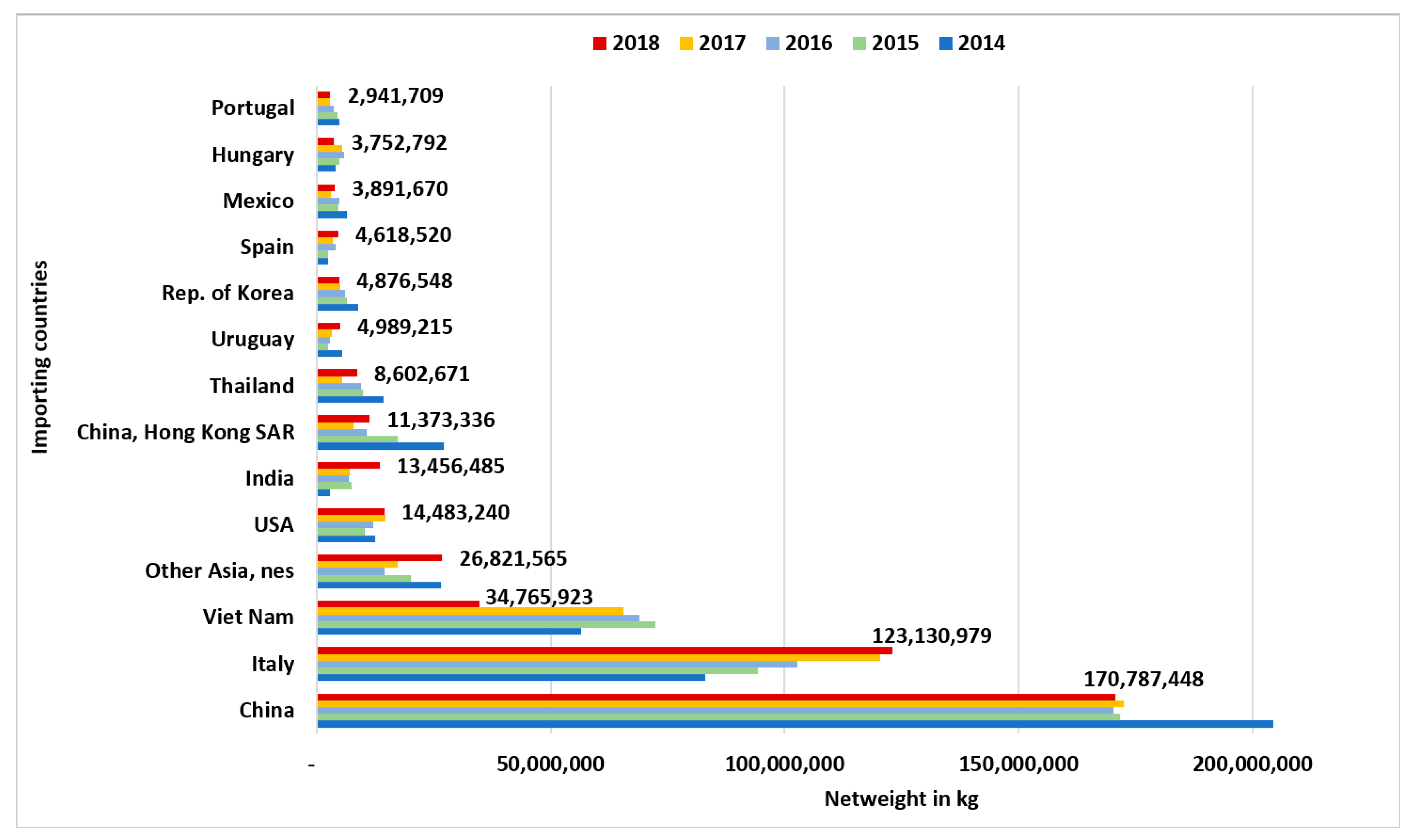
Task: Click the India country label
Action: (x=269, y=479)
